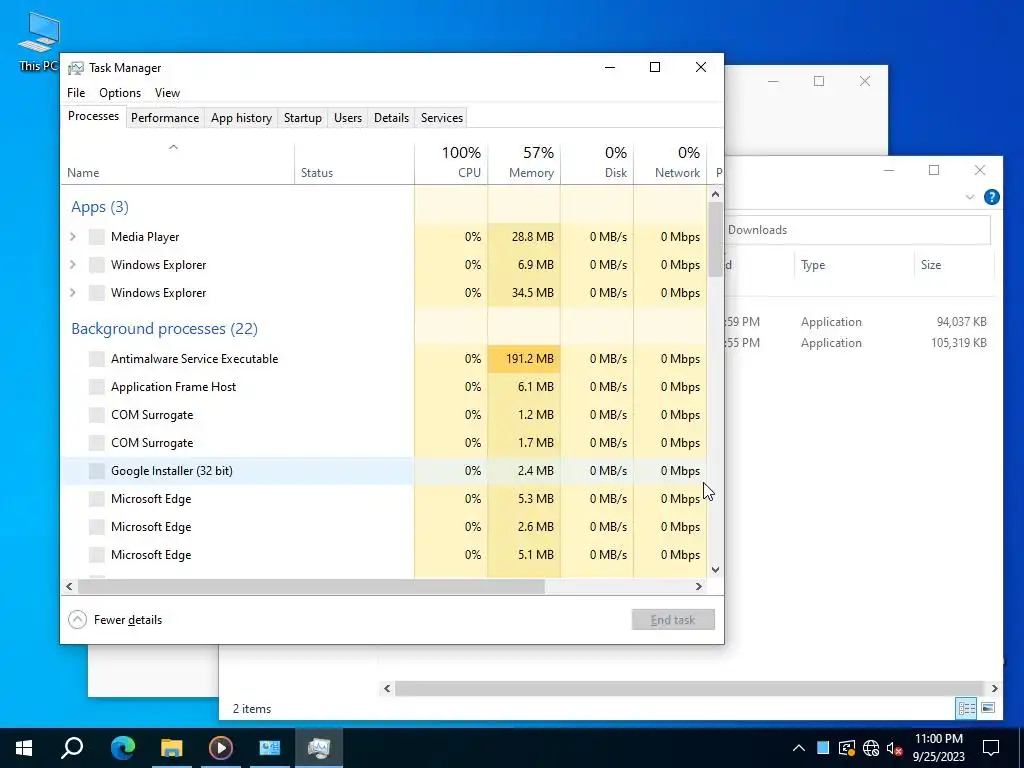Open the File menu in Task Manager

(x=76, y=93)
